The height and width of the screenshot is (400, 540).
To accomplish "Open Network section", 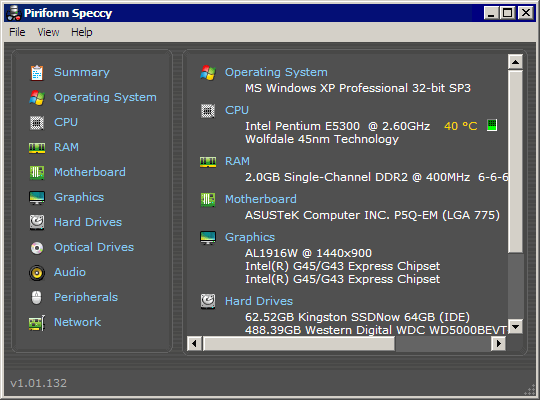I will click(77, 322).
